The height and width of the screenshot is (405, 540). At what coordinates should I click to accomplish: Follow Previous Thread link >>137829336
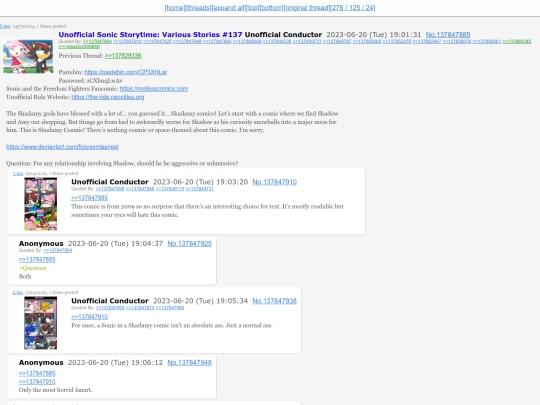pos(123,56)
